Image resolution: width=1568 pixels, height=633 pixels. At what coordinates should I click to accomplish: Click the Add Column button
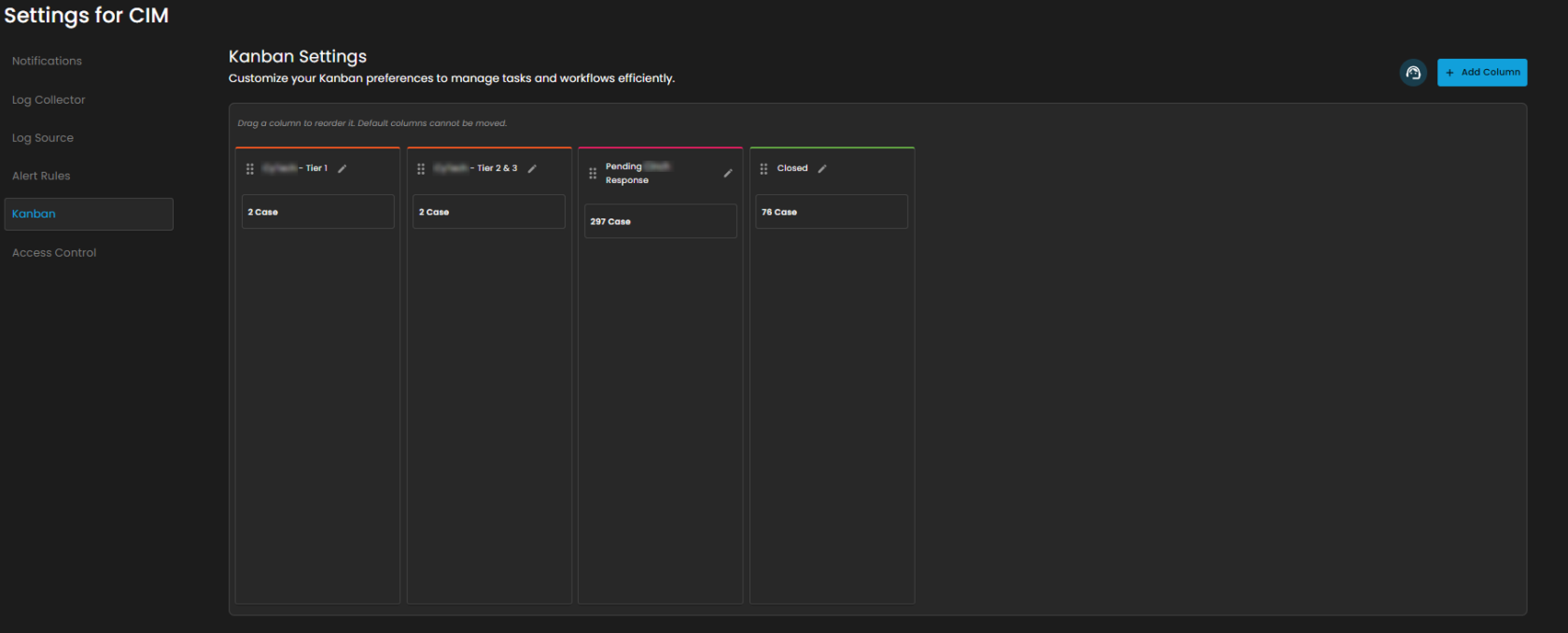tap(1481, 73)
